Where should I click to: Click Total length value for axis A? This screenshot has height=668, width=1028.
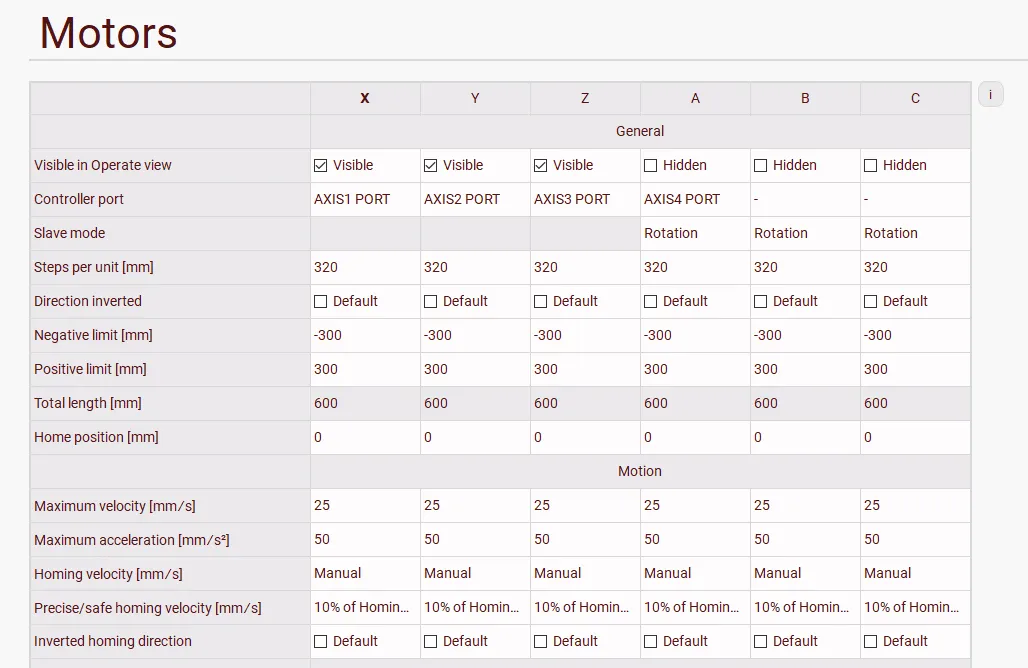(696, 404)
